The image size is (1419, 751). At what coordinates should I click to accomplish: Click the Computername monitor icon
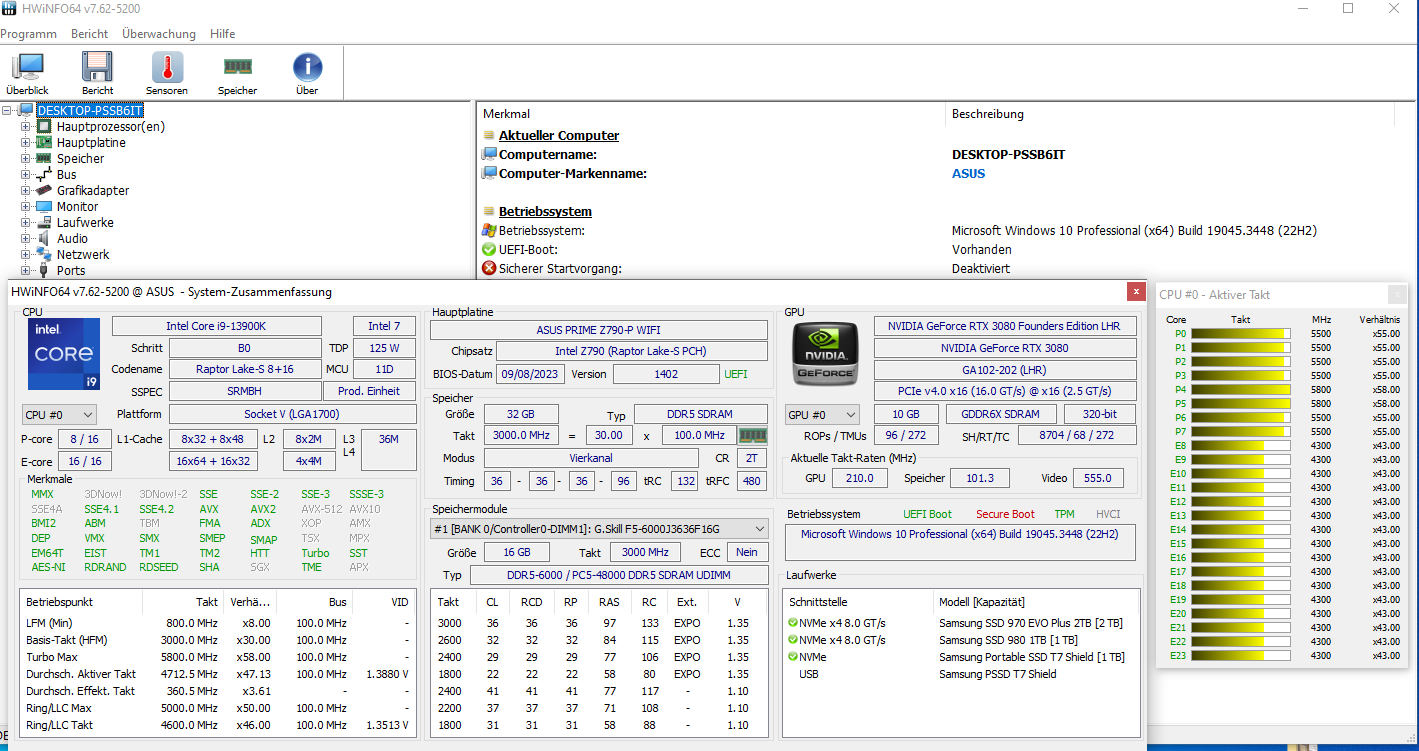[x=489, y=155]
